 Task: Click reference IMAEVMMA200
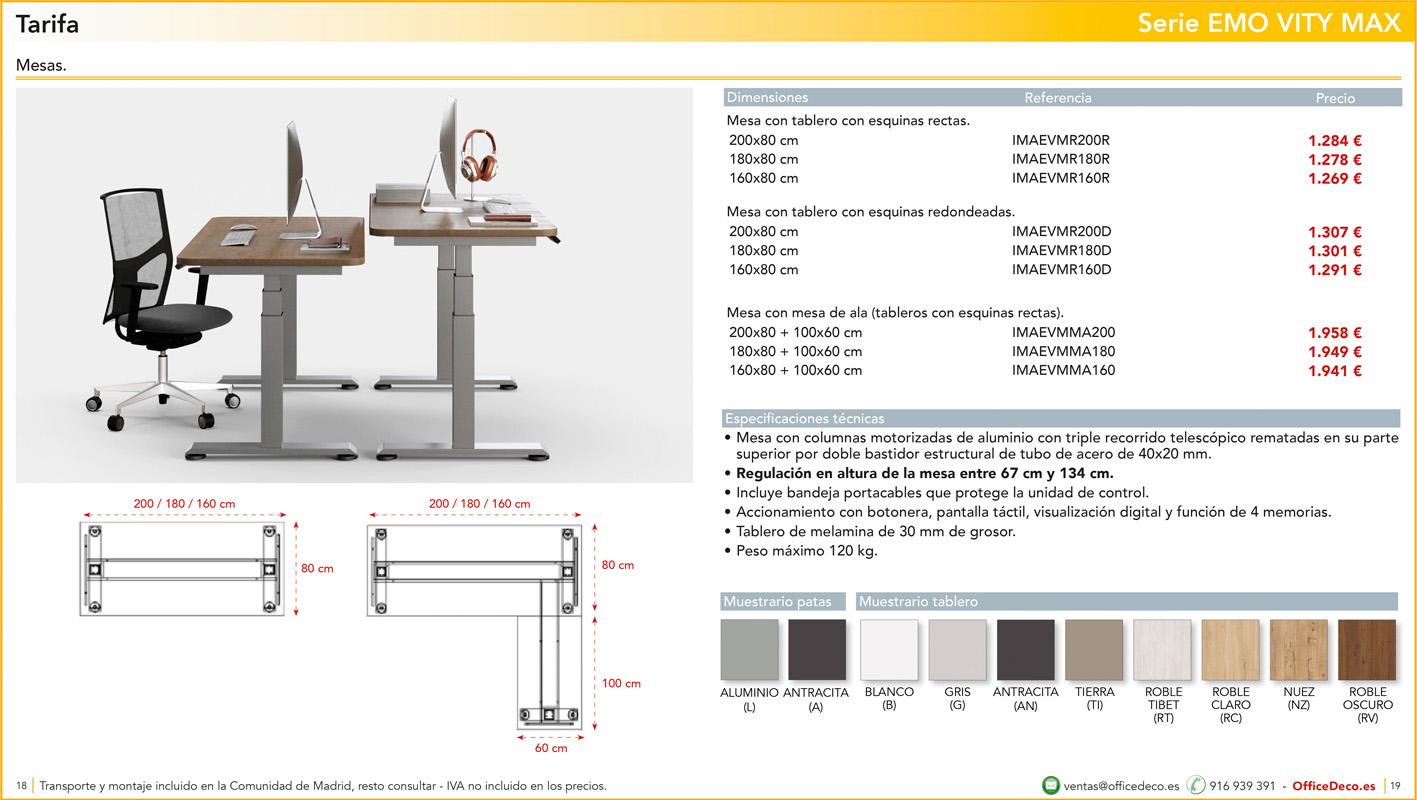click(1063, 333)
